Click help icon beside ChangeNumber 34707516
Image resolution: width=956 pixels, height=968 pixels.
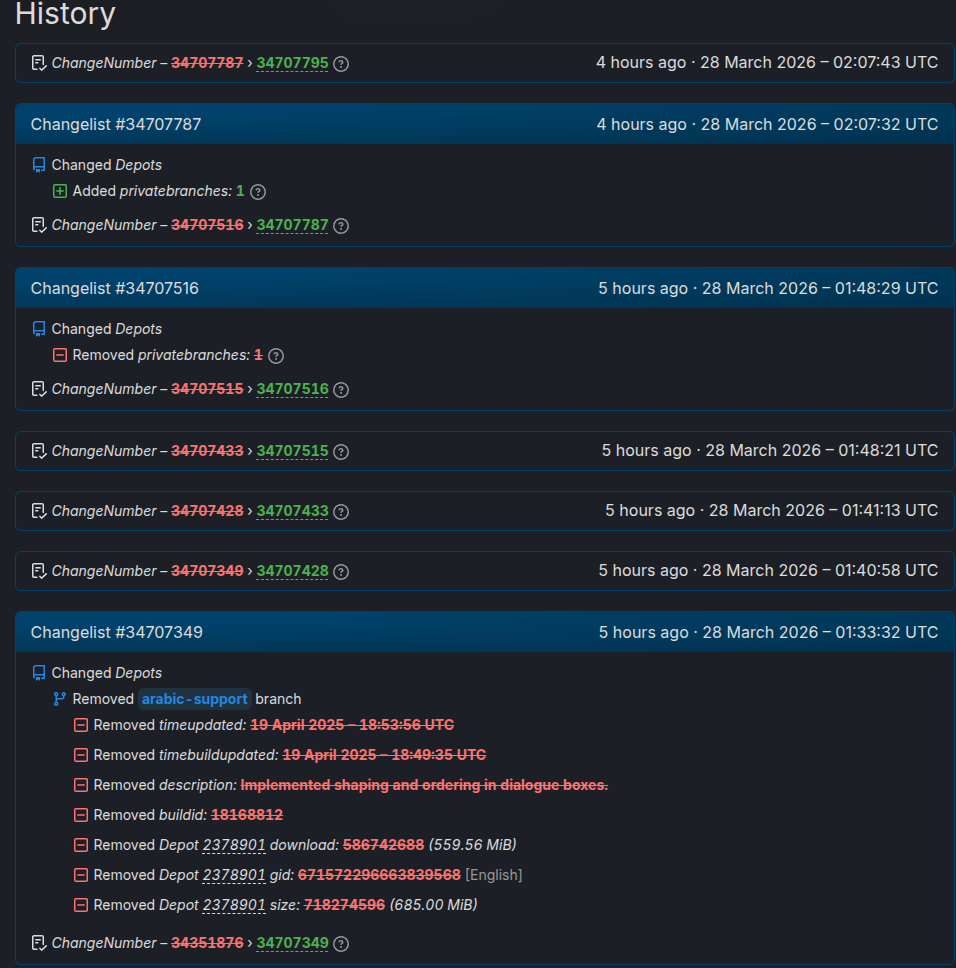pyautogui.click(x=341, y=390)
